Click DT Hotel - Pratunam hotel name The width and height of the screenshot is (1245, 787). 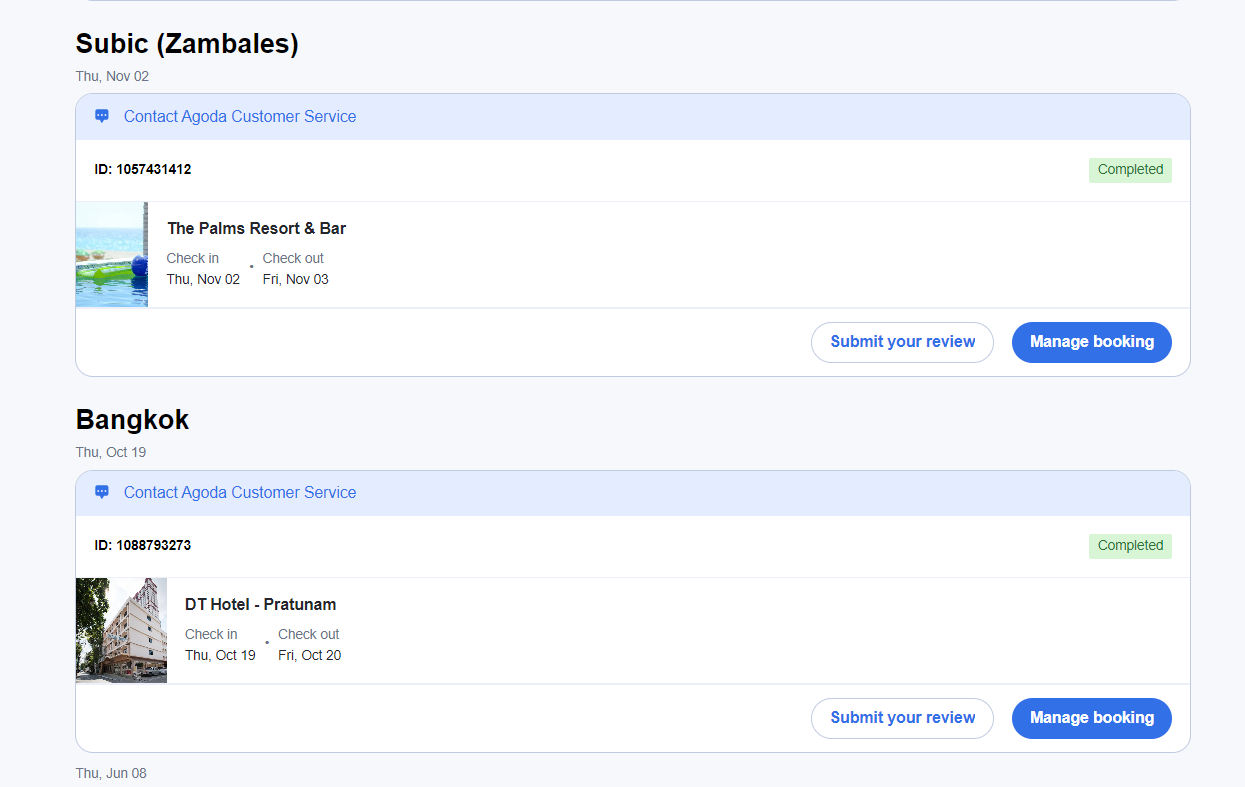[260, 604]
